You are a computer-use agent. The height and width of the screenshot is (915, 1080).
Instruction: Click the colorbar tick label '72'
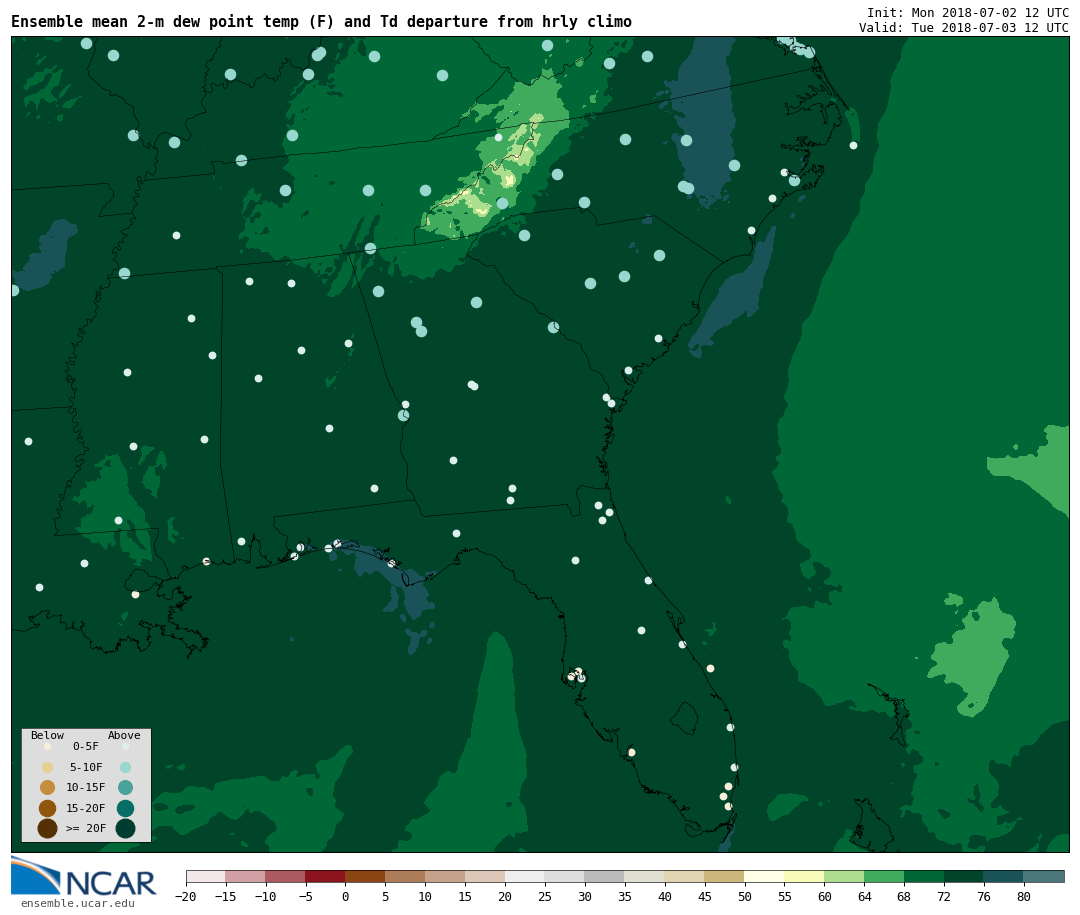click(944, 896)
